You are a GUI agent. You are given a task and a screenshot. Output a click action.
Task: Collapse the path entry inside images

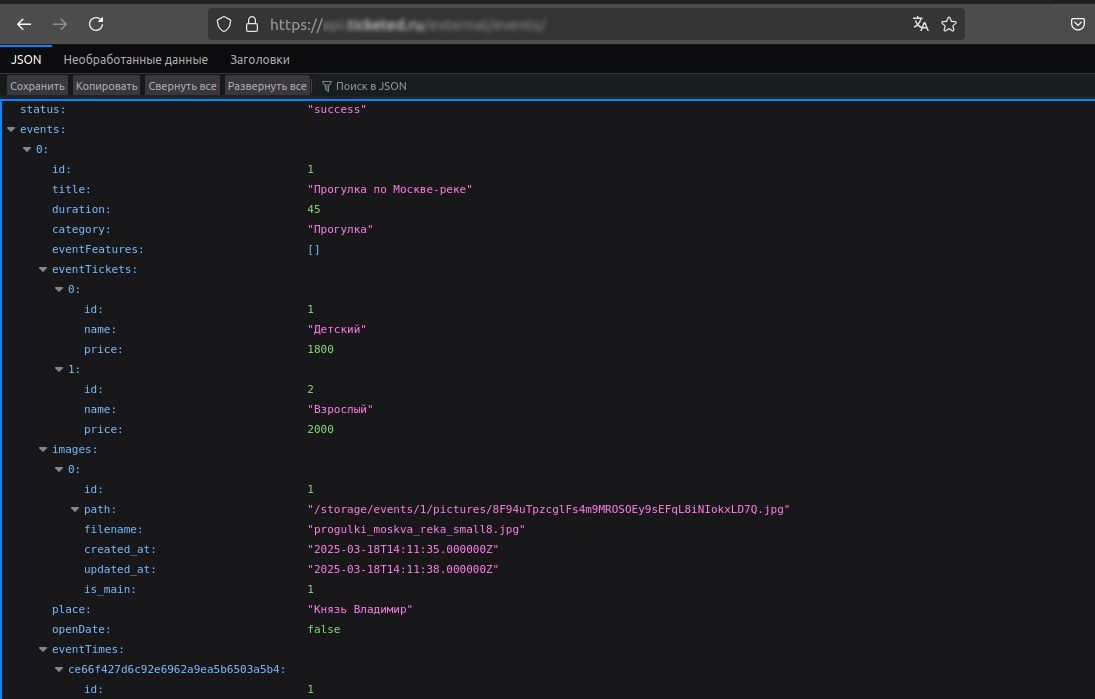coord(74,509)
